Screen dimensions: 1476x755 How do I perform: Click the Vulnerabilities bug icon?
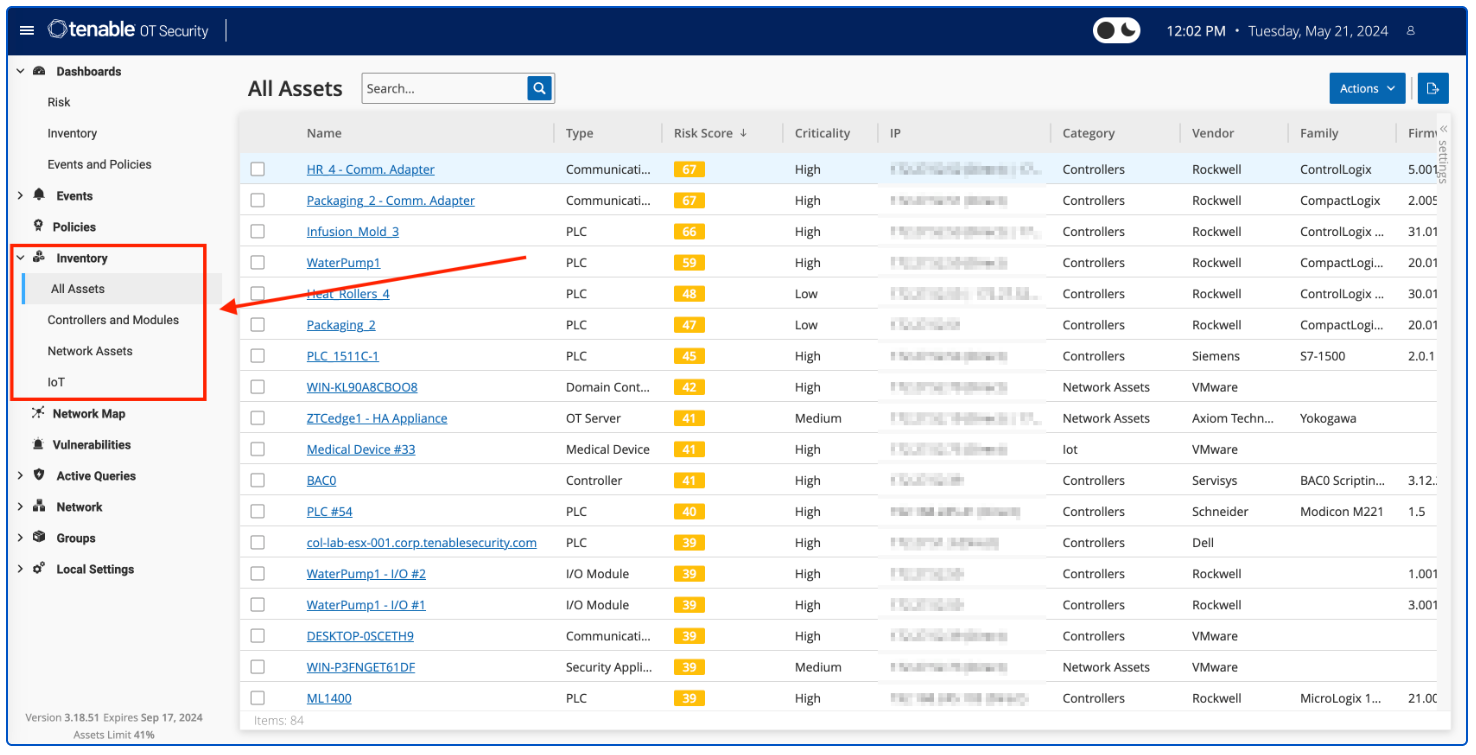click(38, 444)
